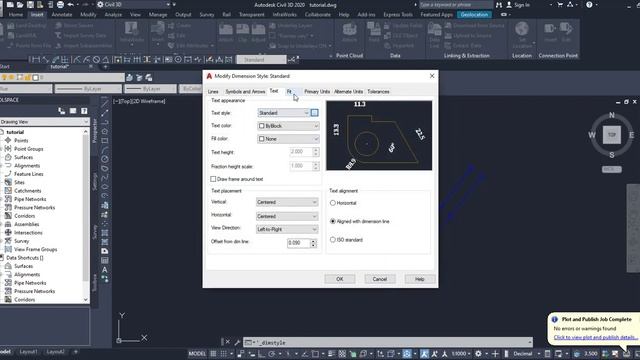This screenshot has height=360, width=640.
Task: Click the Plot printer icon in the title bar
Action: (60, 4)
